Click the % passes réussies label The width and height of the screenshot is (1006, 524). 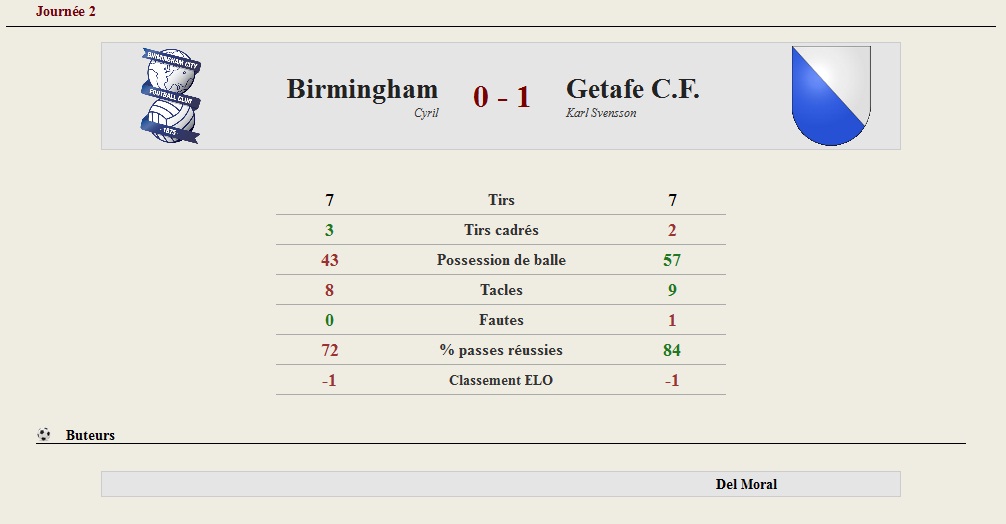(501, 350)
